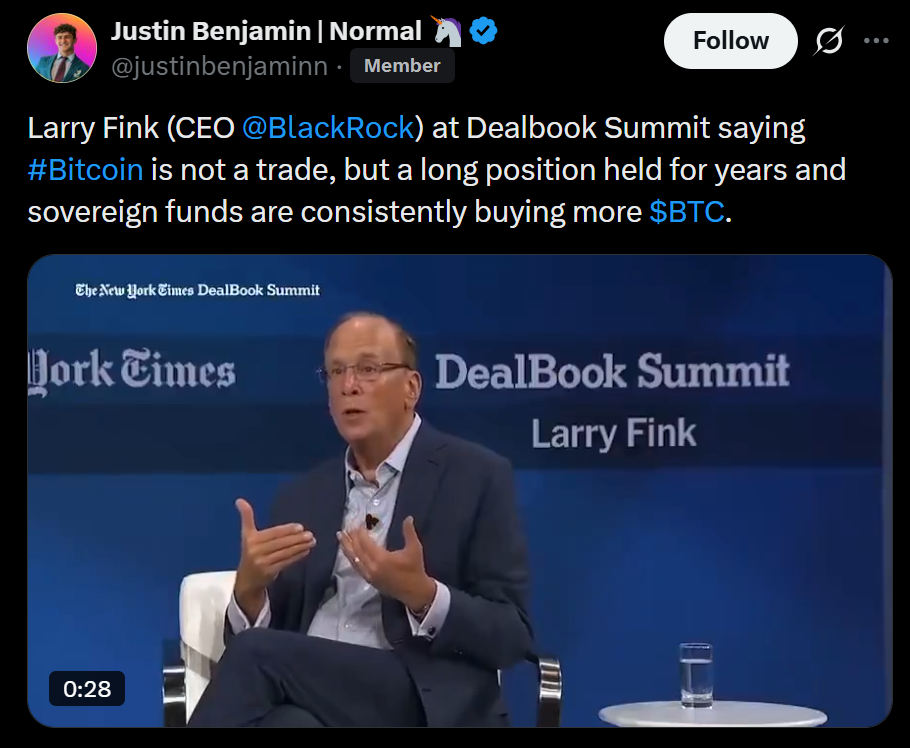Click the unicorn emoji beside the name

click(446, 31)
